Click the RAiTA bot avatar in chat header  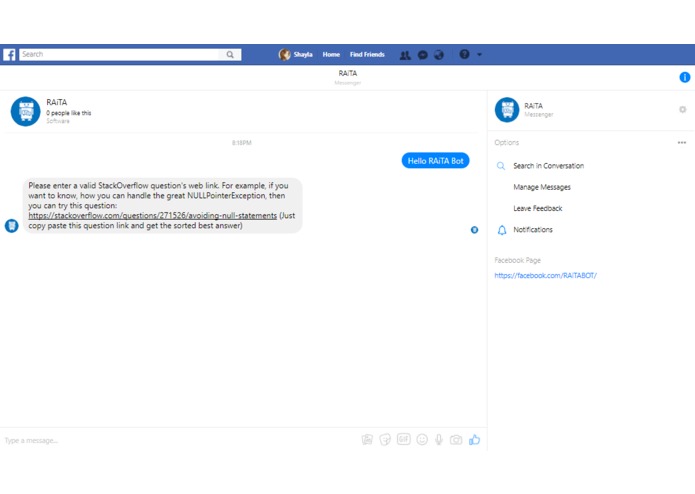pyautogui.click(x=25, y=111)
